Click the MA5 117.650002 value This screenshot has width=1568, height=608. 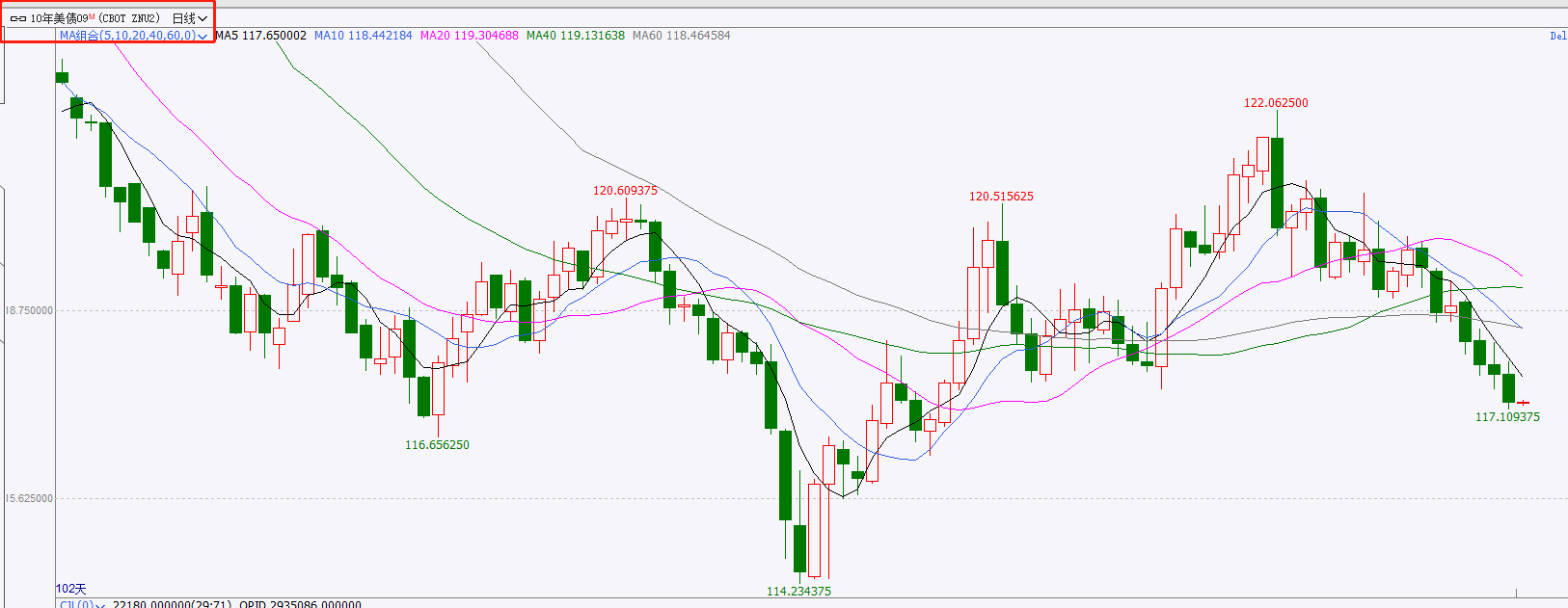(x=260, y=36)
